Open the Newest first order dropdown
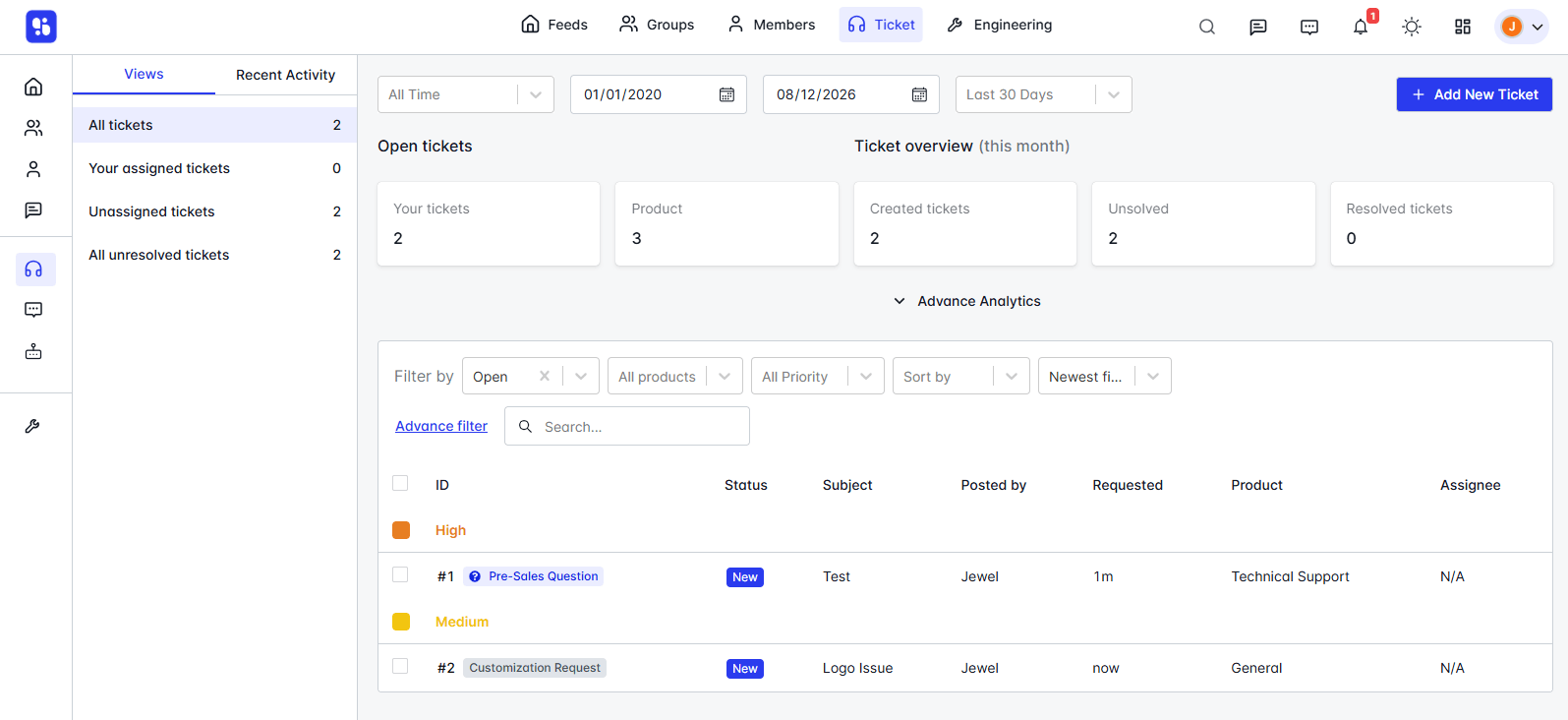This screenshot has width=1568, height=720. pos(1105,376)
